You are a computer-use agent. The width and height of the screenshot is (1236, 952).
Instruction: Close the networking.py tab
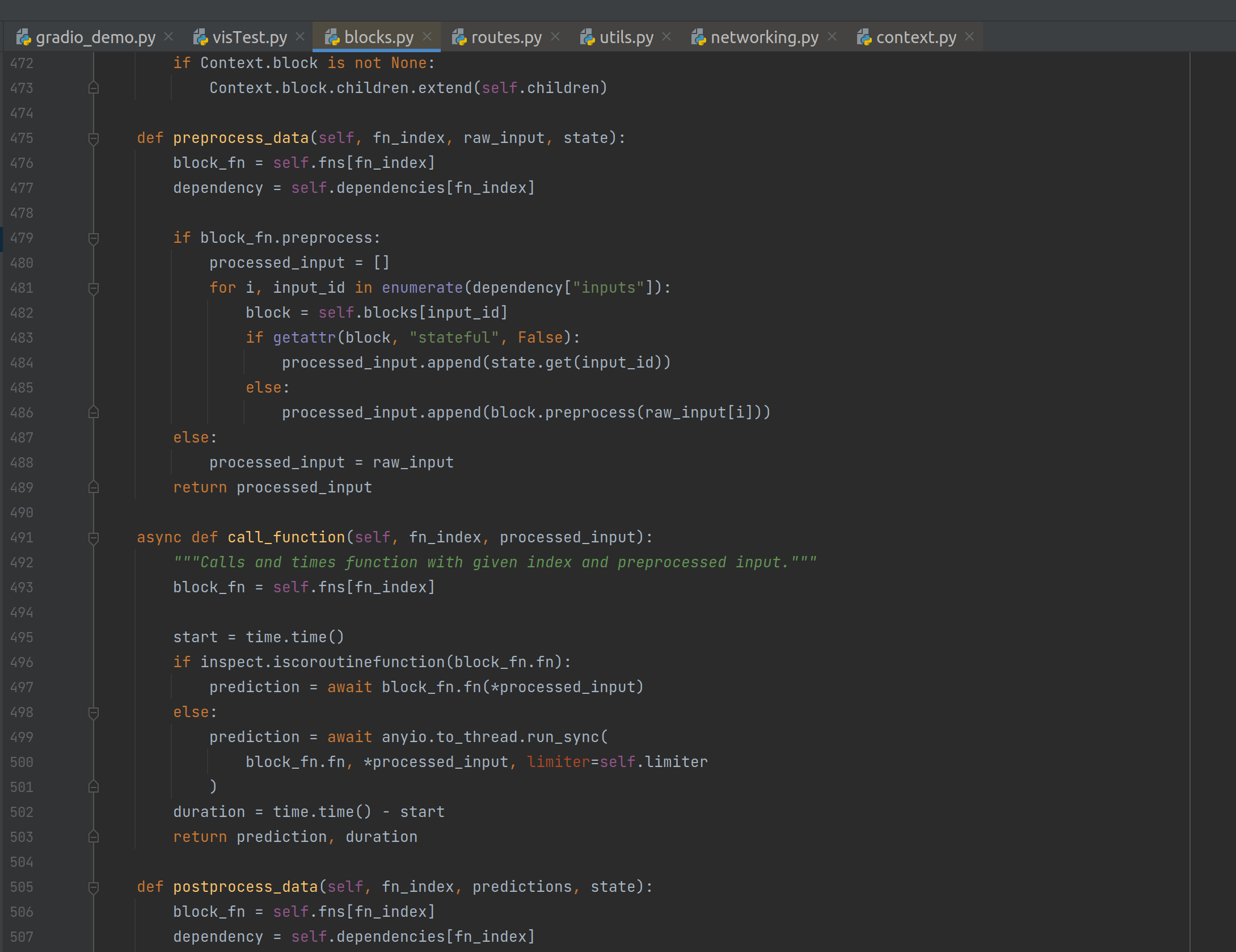click(832, 37)
